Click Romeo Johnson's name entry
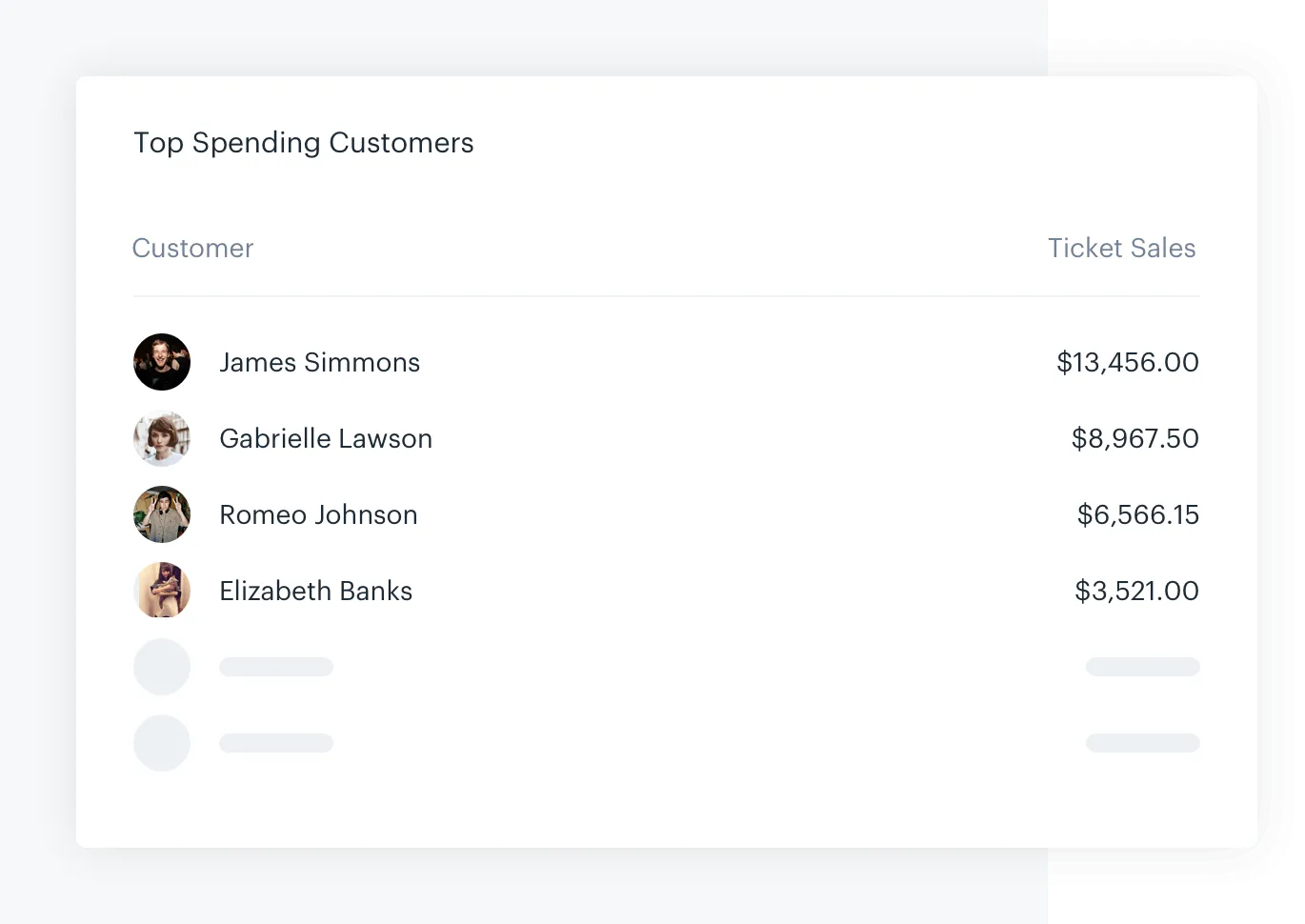The width and height of the screenshot is (1305, 924). 318,514
